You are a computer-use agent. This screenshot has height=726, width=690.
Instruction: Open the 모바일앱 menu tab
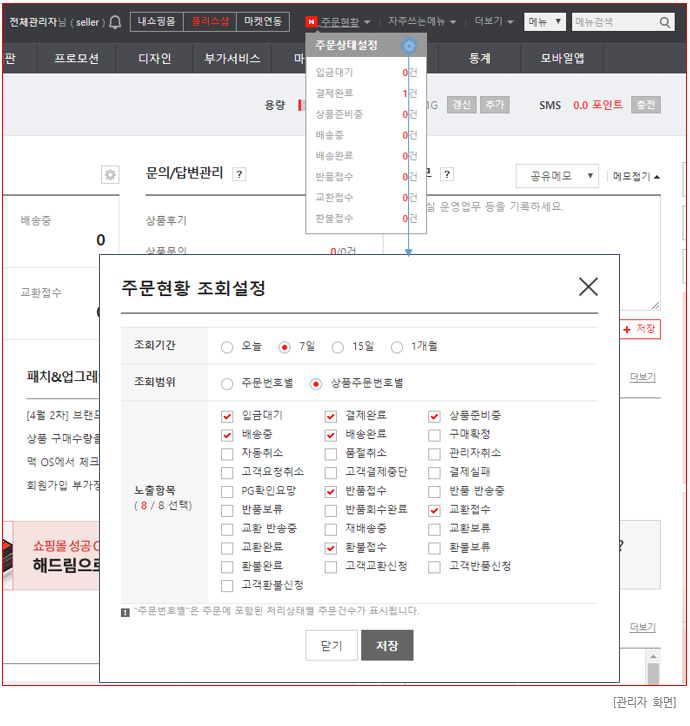tap(563, 59)
